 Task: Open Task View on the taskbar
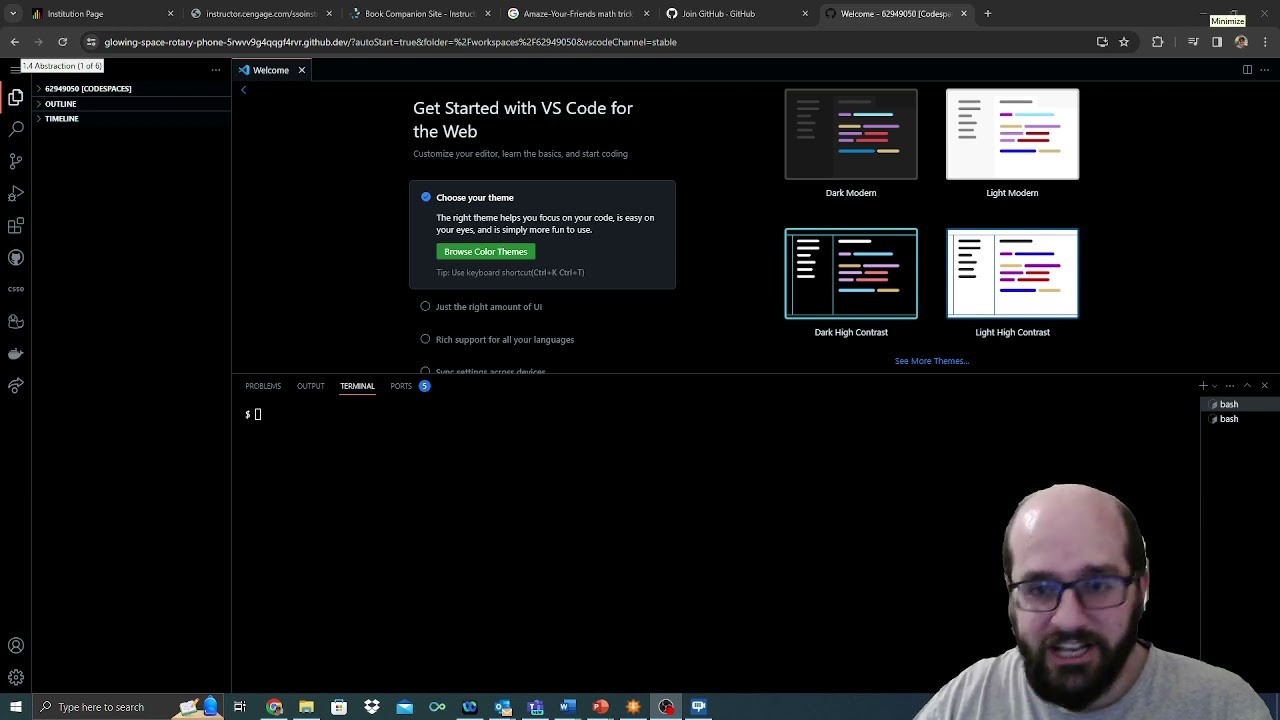pos(240,707)
